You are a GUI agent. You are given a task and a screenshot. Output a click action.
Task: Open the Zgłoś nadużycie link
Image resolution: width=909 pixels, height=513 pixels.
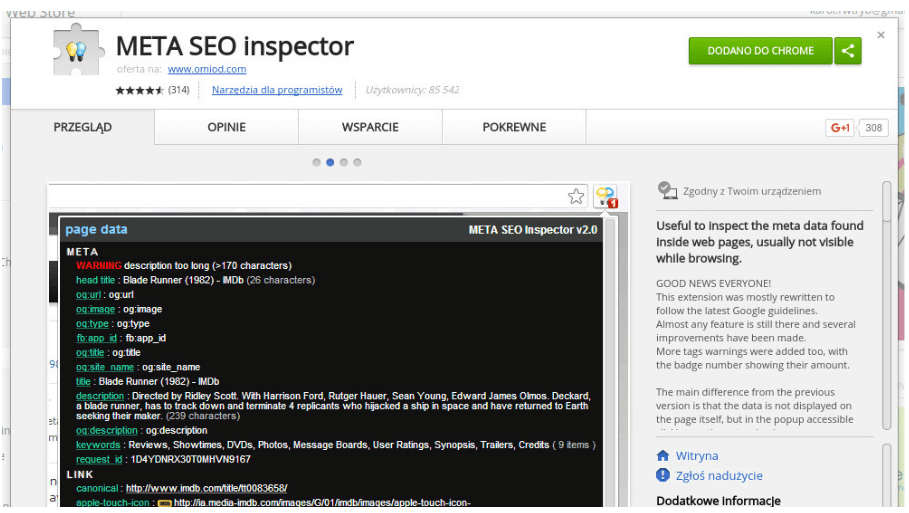719,476
